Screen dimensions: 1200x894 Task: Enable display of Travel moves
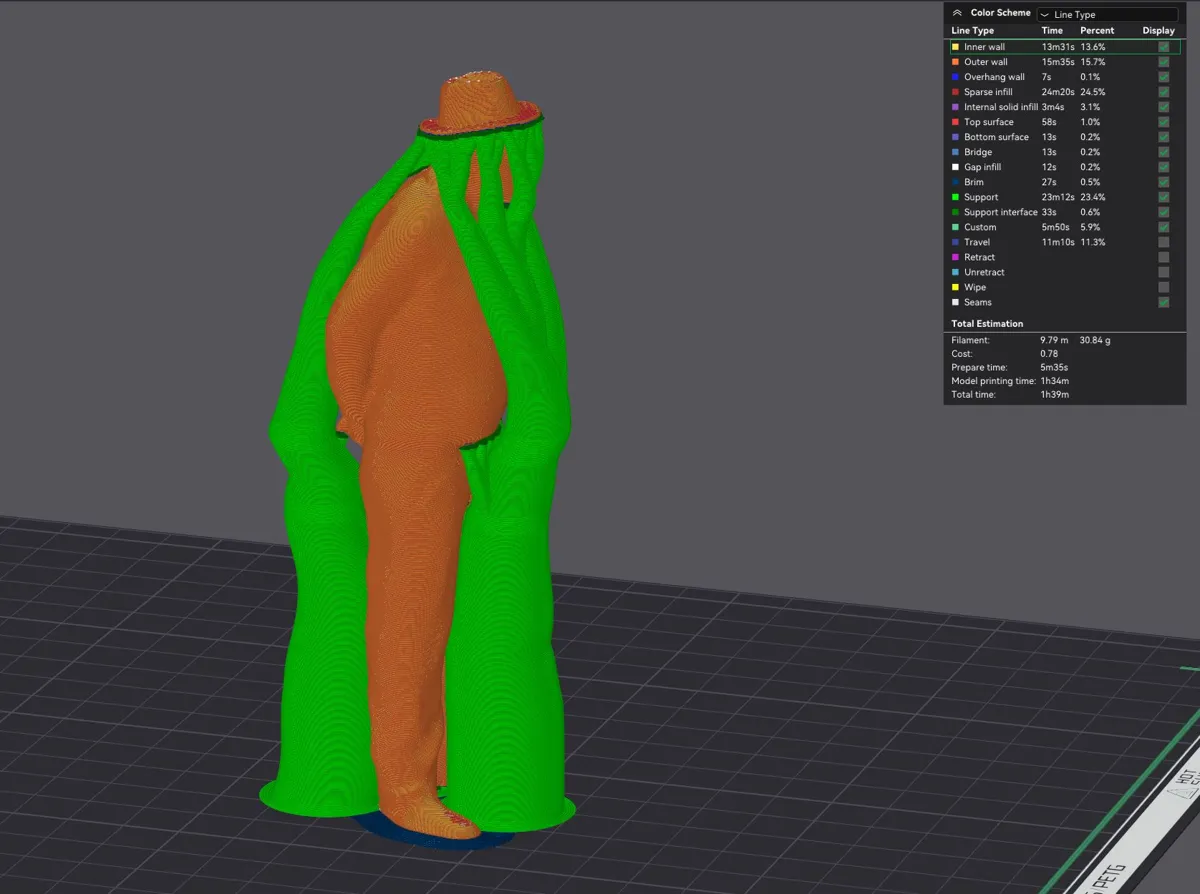coord(1163,242)
